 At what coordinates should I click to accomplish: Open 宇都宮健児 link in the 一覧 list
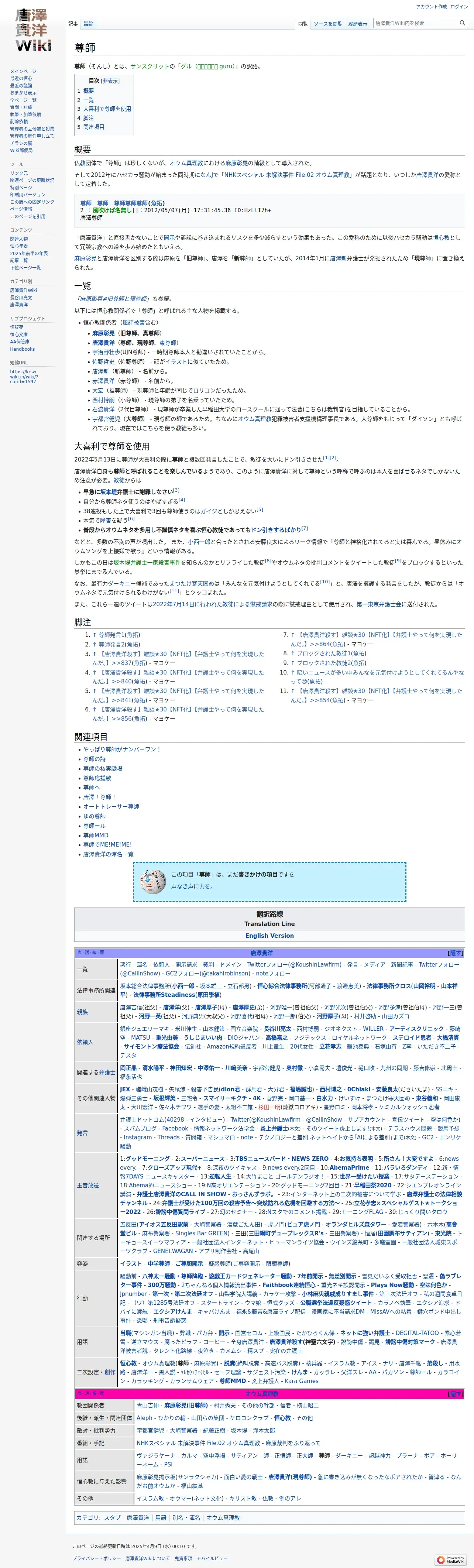click(106, 419)
